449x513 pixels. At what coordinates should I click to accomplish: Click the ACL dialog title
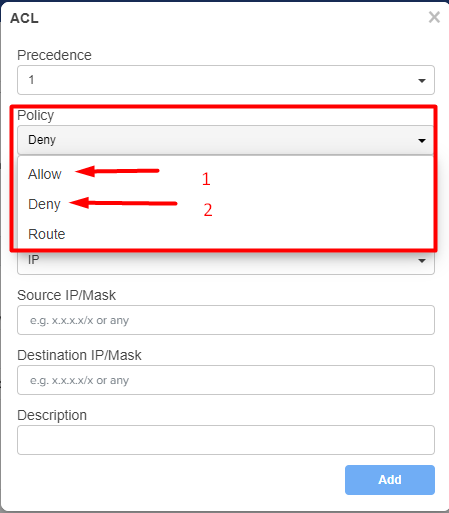tap(24, 18)
